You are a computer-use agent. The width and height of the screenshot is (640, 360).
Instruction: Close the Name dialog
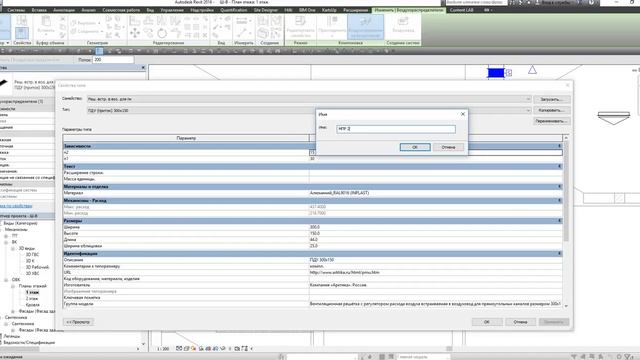point(462,114)
